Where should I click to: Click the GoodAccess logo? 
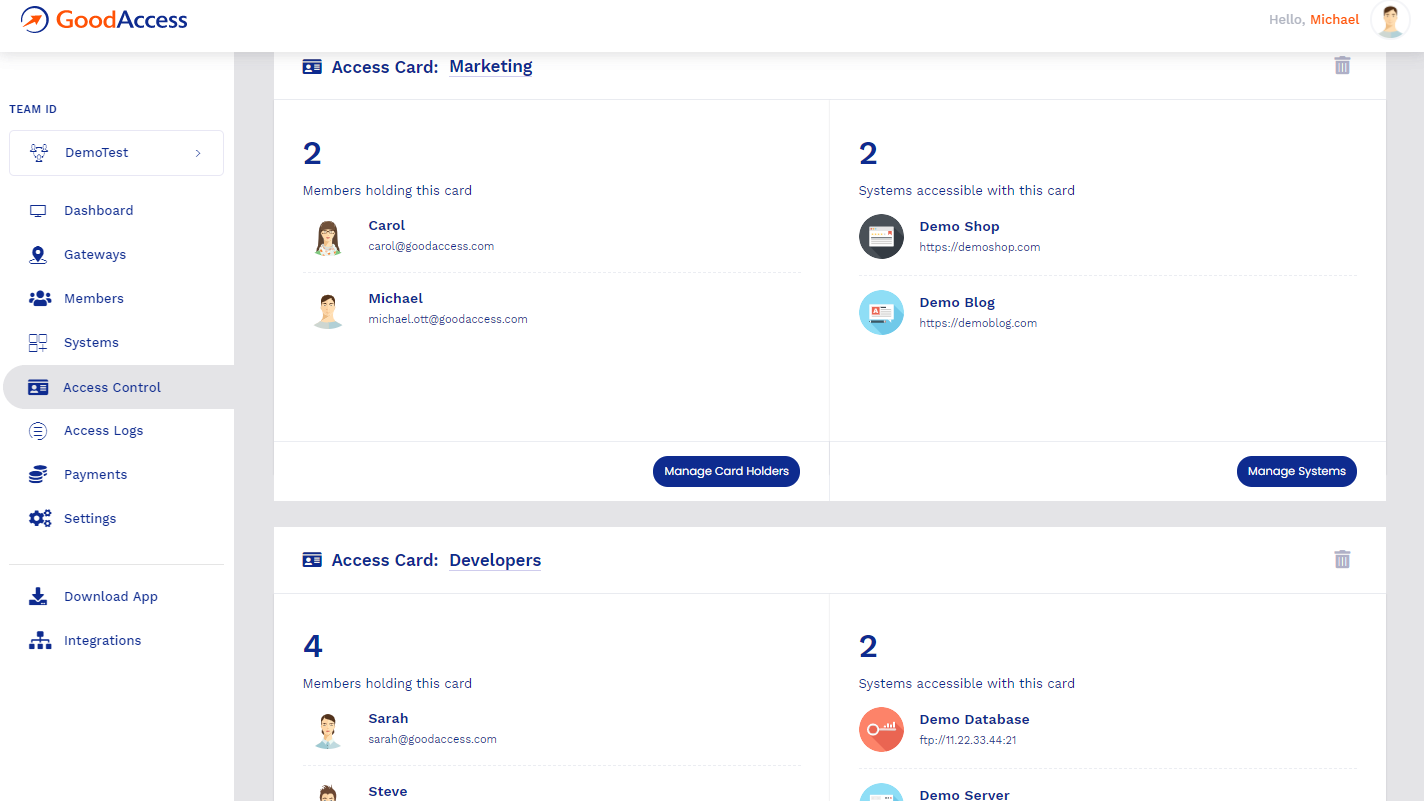(104, 20)
